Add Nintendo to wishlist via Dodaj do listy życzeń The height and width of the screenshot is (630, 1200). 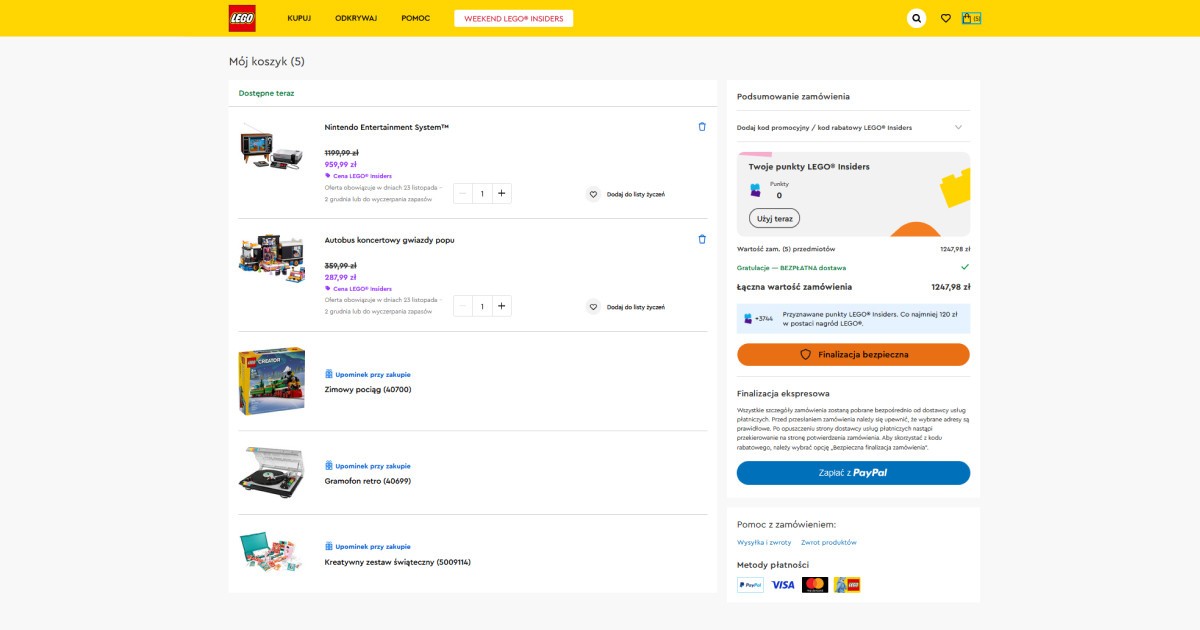636,194
